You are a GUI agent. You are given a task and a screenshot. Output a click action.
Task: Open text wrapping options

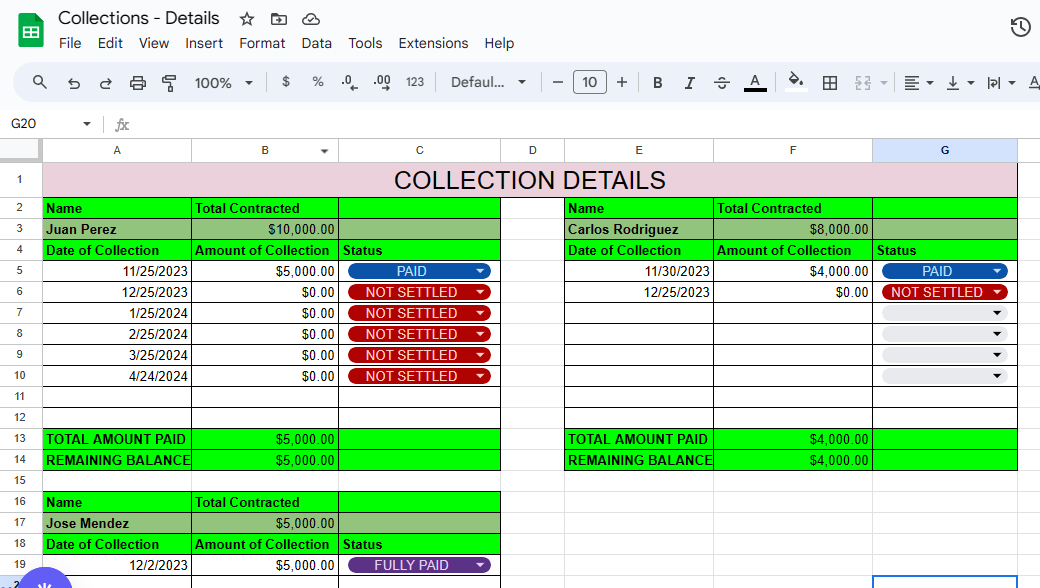[x=1001, y=83]
